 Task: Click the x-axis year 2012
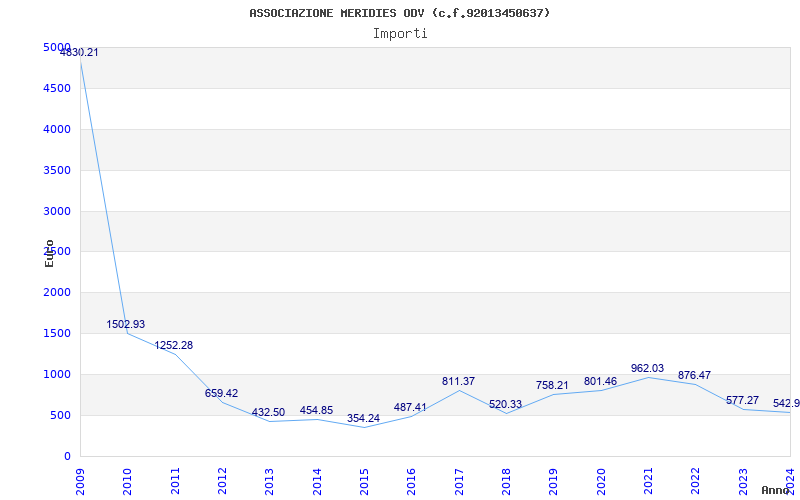tap(222, 482)
